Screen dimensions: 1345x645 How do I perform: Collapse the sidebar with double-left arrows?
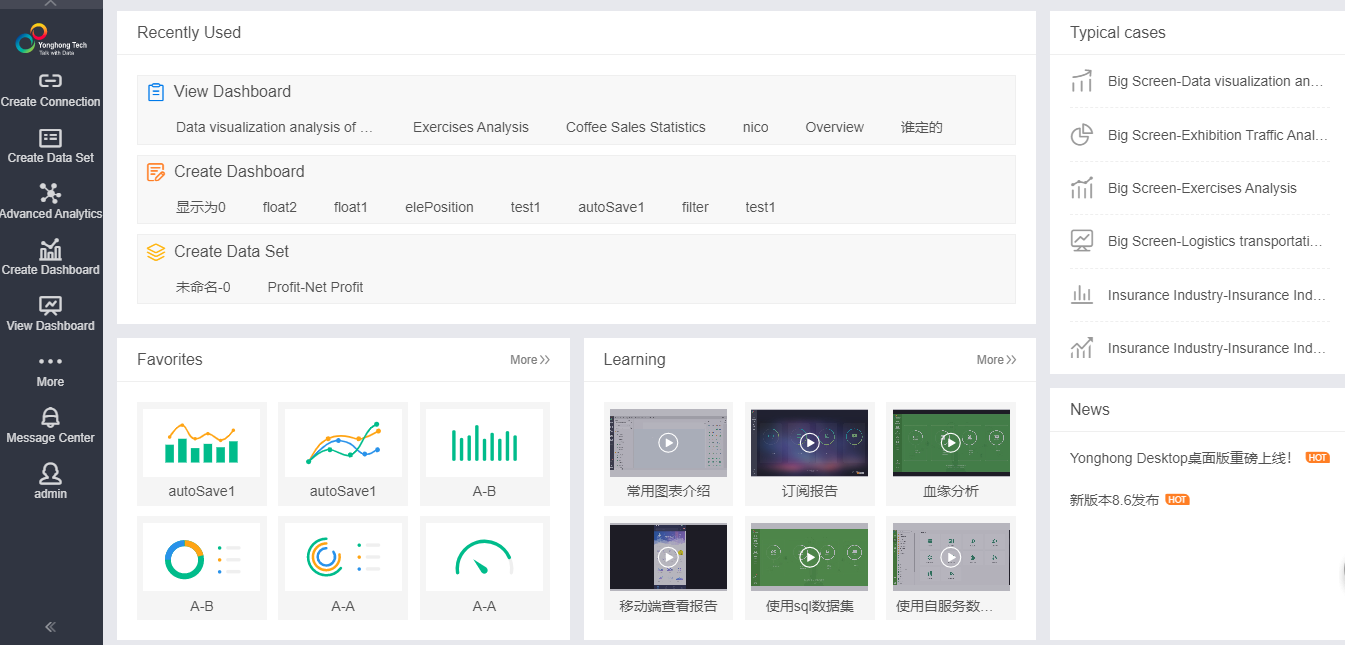(50, 627)
